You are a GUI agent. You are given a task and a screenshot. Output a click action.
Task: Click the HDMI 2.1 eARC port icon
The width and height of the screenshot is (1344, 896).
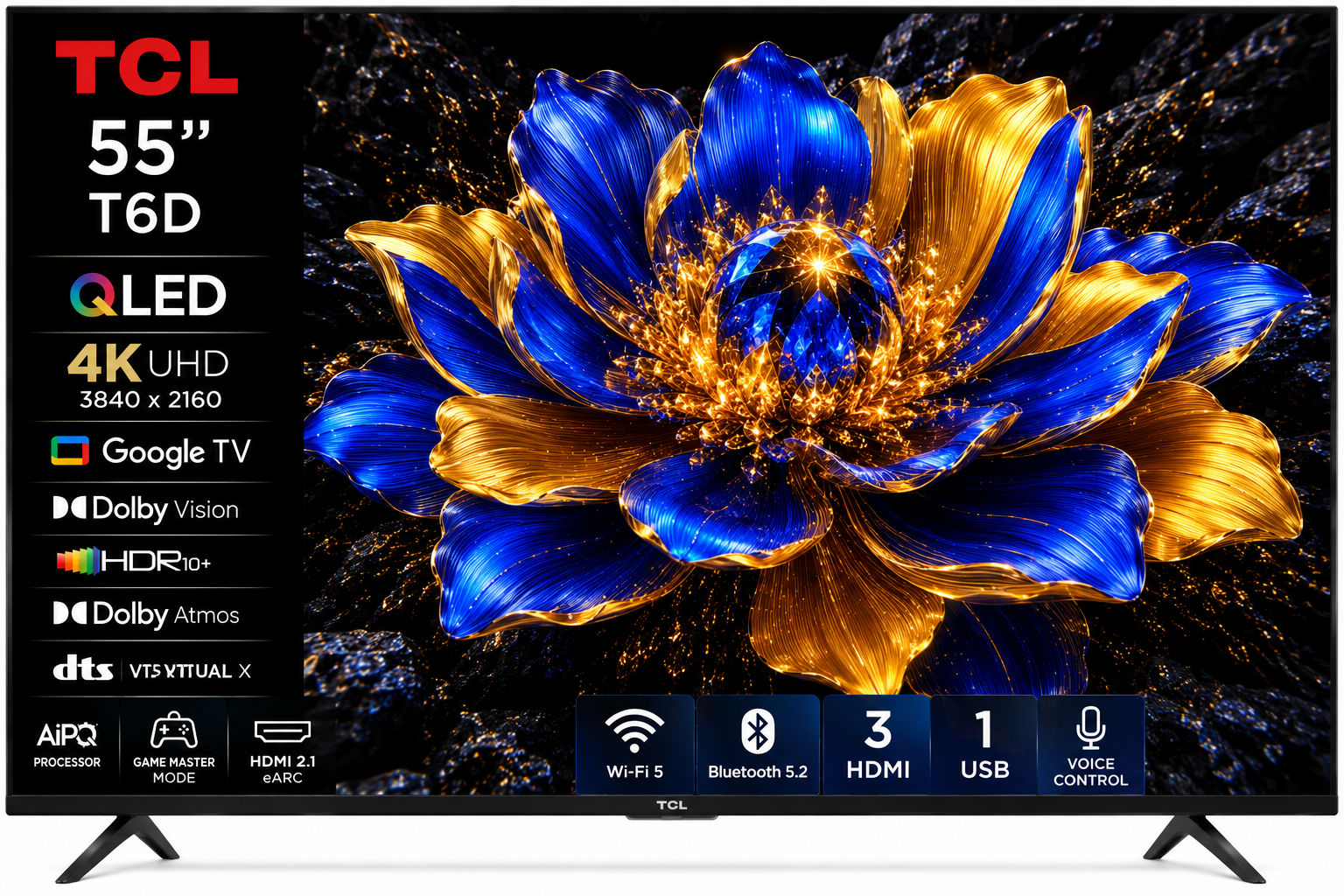[x=283, y=731]
